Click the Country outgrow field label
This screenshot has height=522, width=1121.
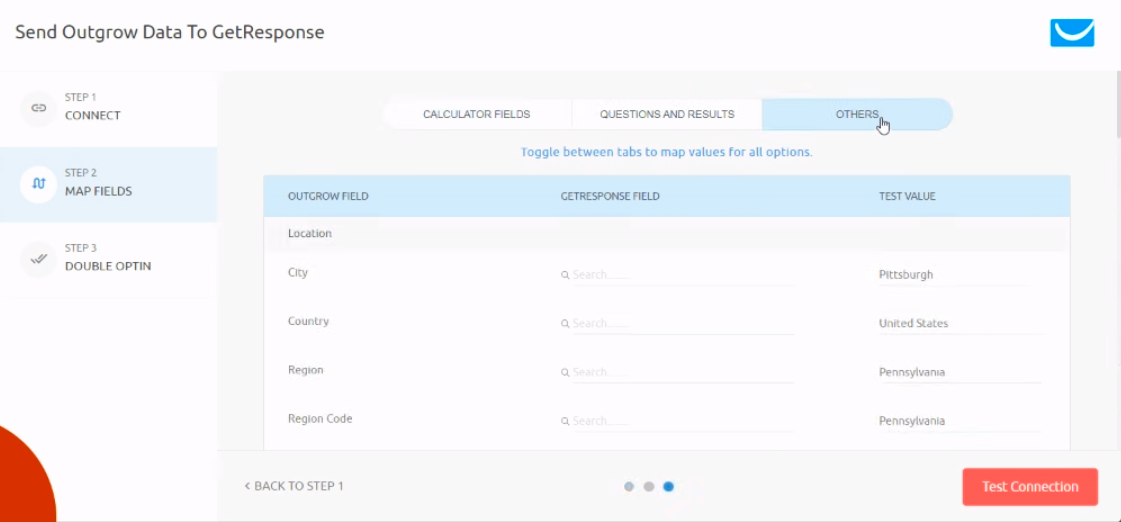[x=309, y=321]
